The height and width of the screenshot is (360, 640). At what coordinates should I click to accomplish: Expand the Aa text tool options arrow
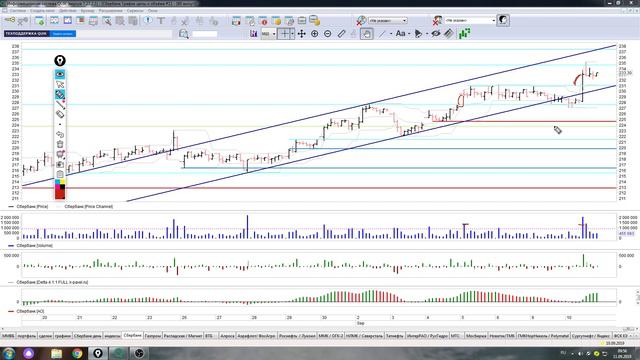[409, 34]
